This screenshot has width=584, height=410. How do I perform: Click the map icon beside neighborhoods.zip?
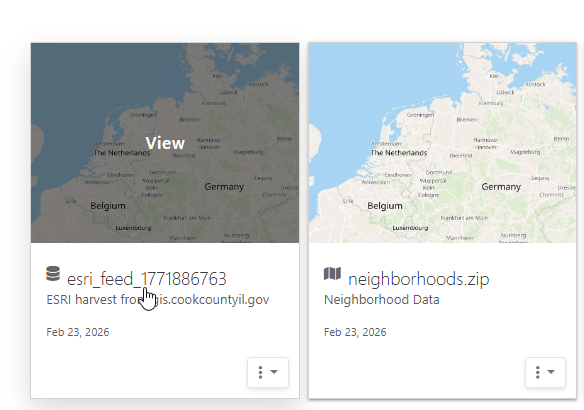point(332,274)
